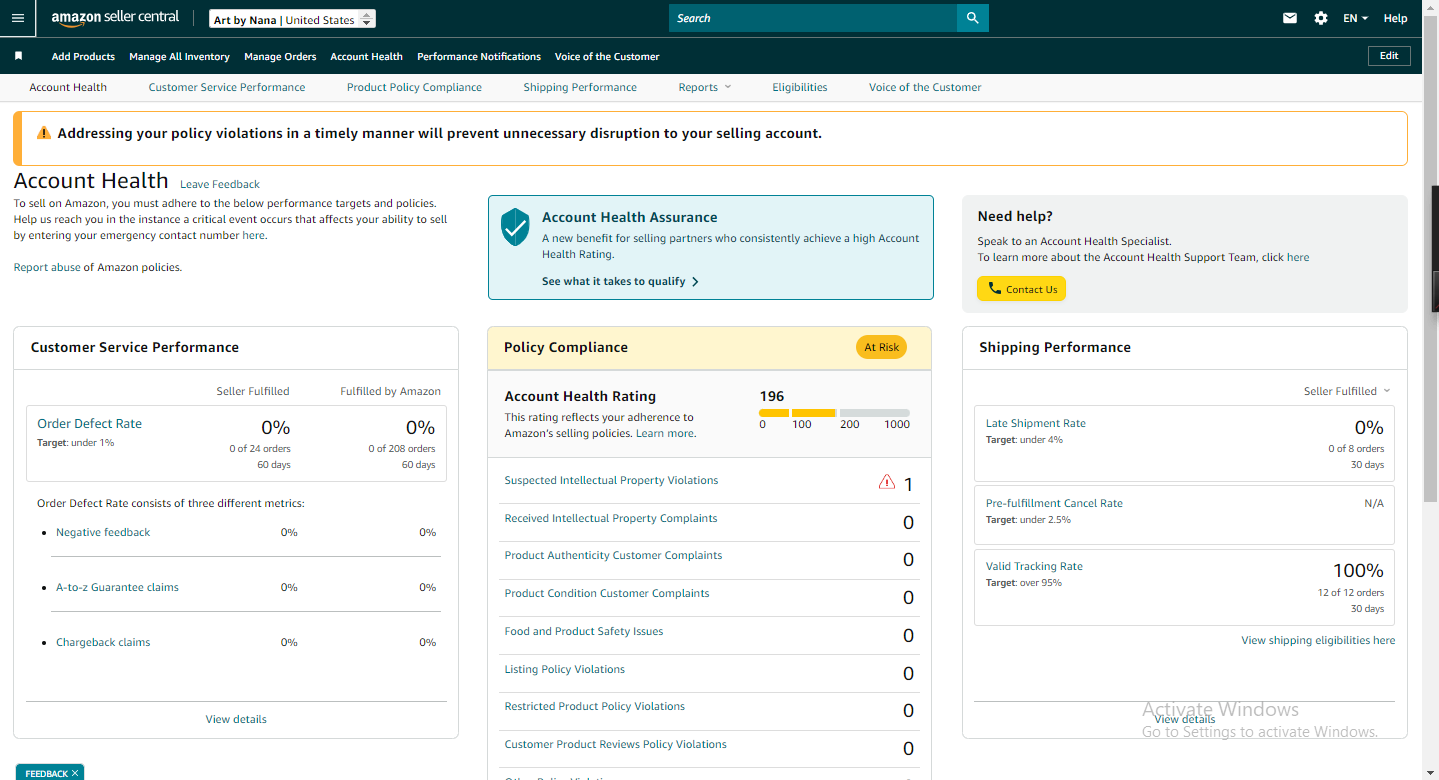
Task: Click the red warning triangle beside IP violations
Action: [x=887, y=482]
